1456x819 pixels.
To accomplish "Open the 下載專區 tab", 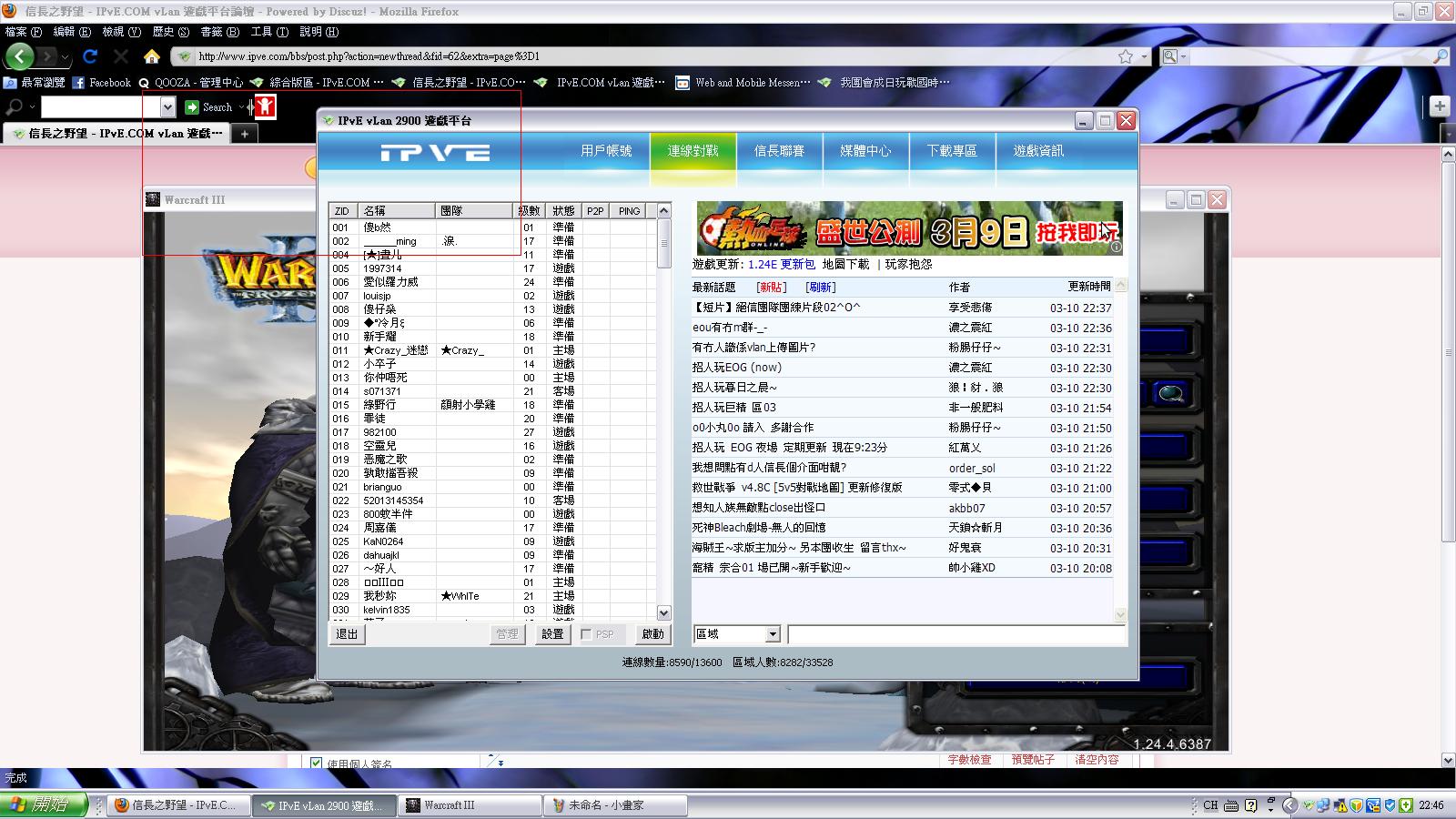I will click(x=952, y=151).
